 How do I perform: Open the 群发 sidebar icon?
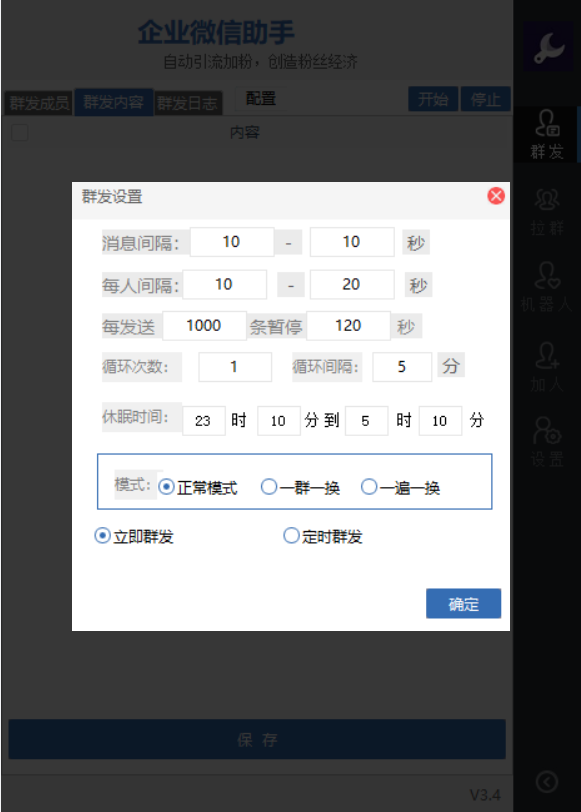547,134
